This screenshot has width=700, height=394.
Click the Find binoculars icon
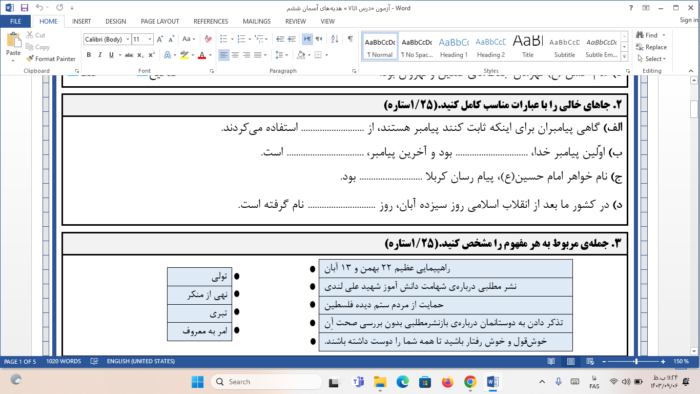[x=640, y=35]
